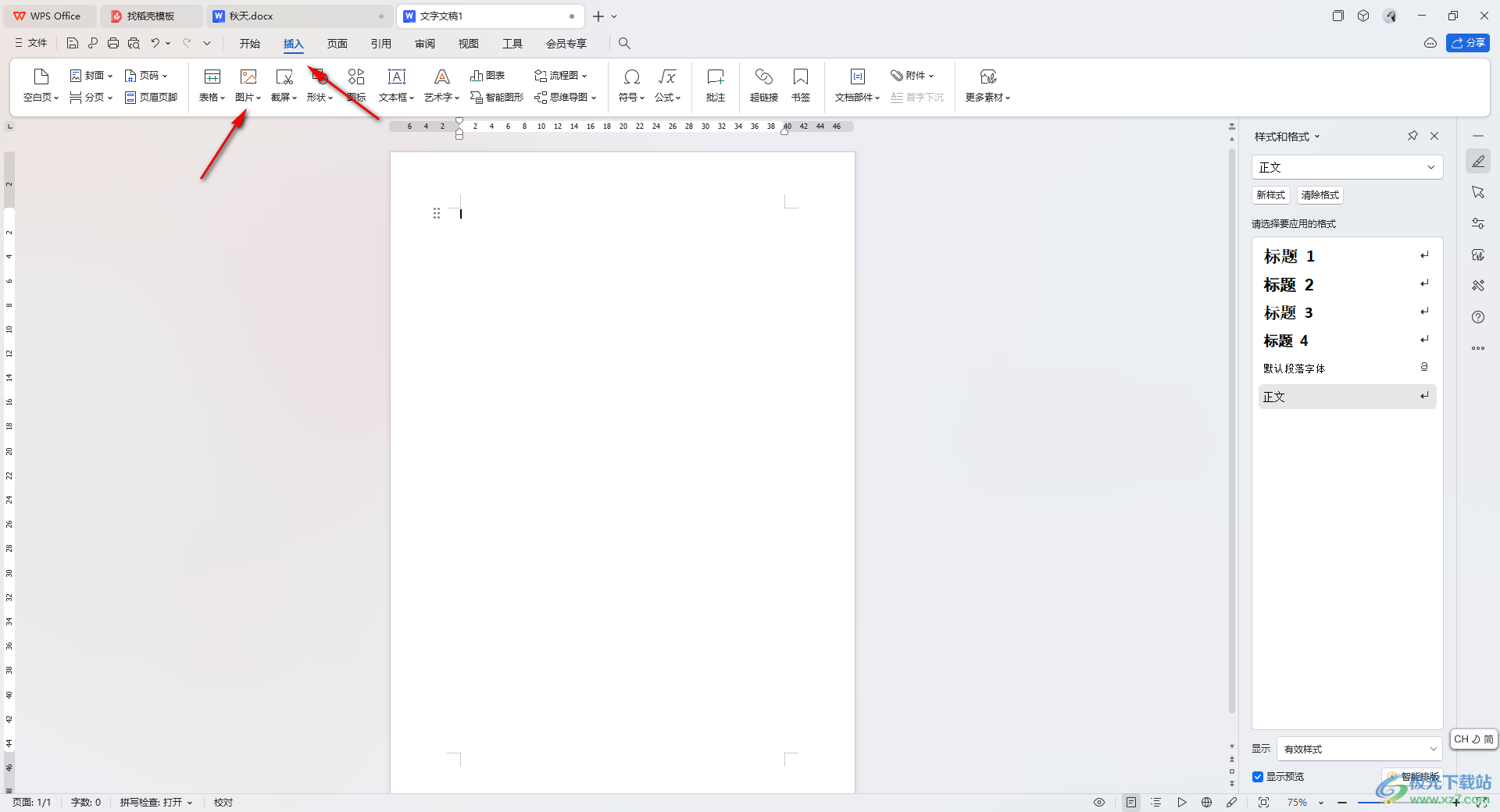Switch to web layout globe icon
This screenshot has height=812, width=1500.
tap(1207, 803)
